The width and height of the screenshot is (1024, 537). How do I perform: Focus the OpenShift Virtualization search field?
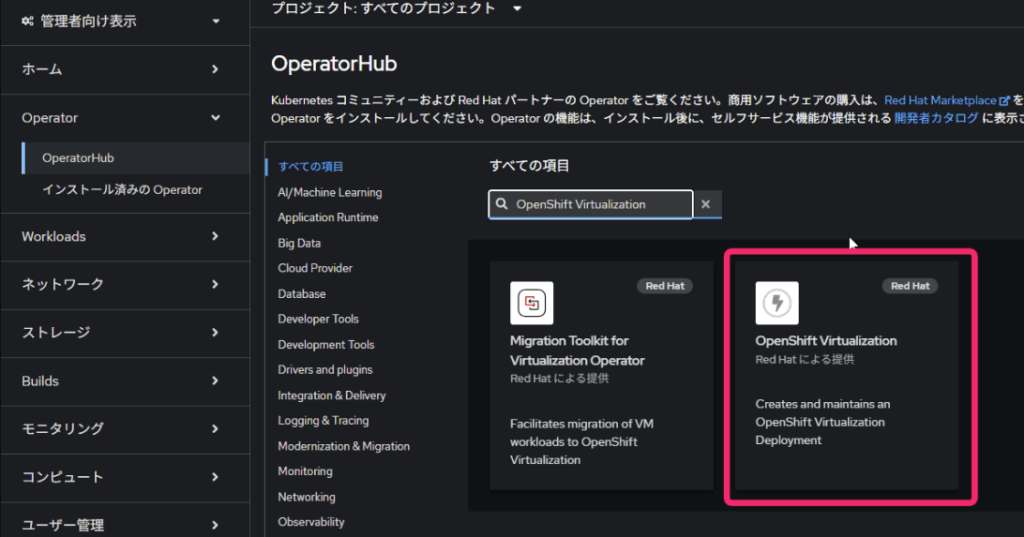[x=590, y=204]
